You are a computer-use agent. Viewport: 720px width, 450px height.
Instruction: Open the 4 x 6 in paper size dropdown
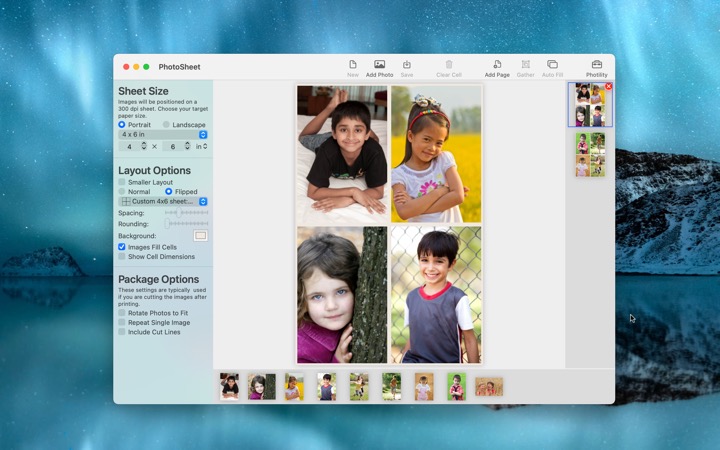tap(163, 135)
